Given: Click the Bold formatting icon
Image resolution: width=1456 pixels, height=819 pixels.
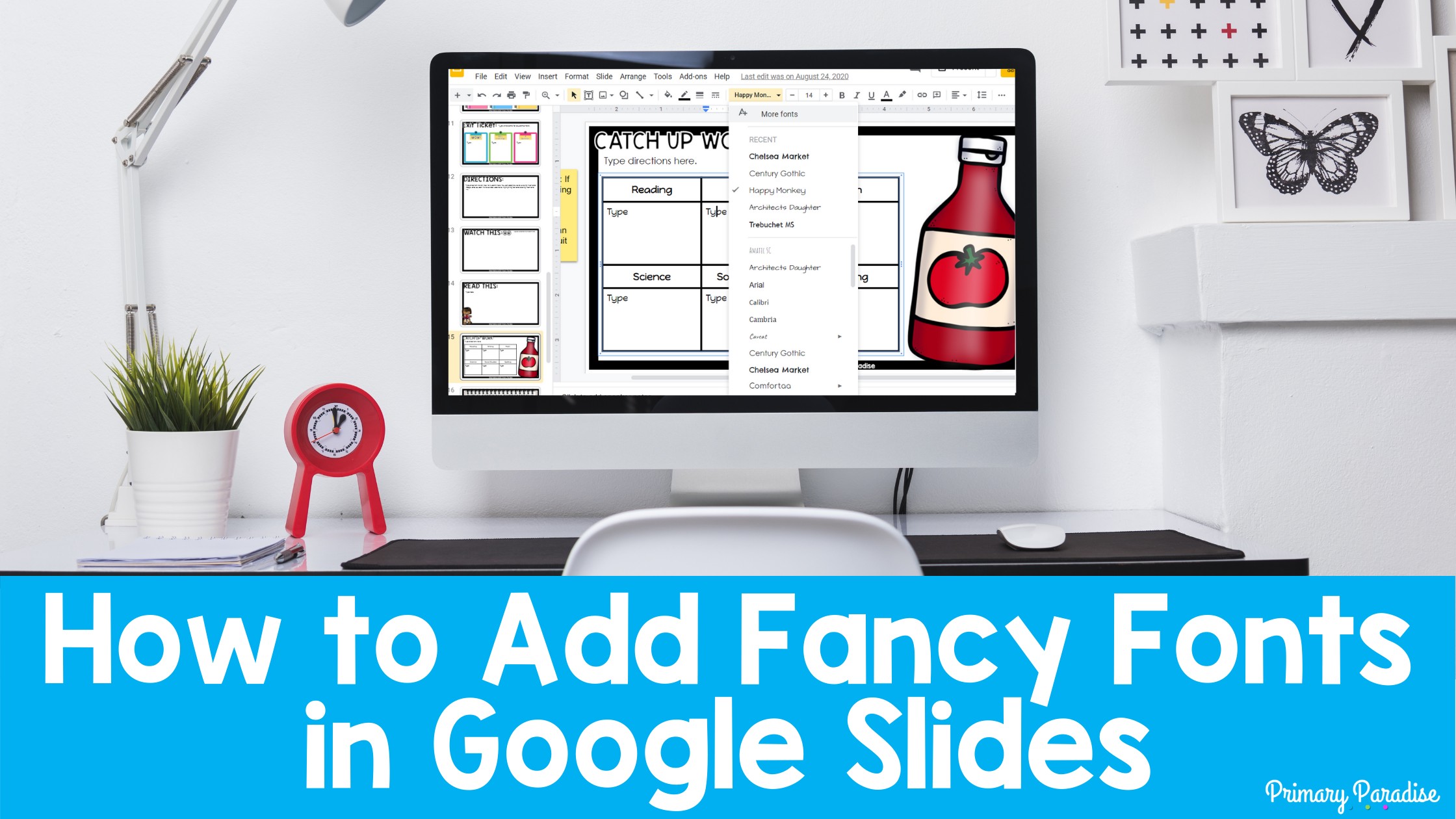Looking at the screenshot, I should pos(840,93).
